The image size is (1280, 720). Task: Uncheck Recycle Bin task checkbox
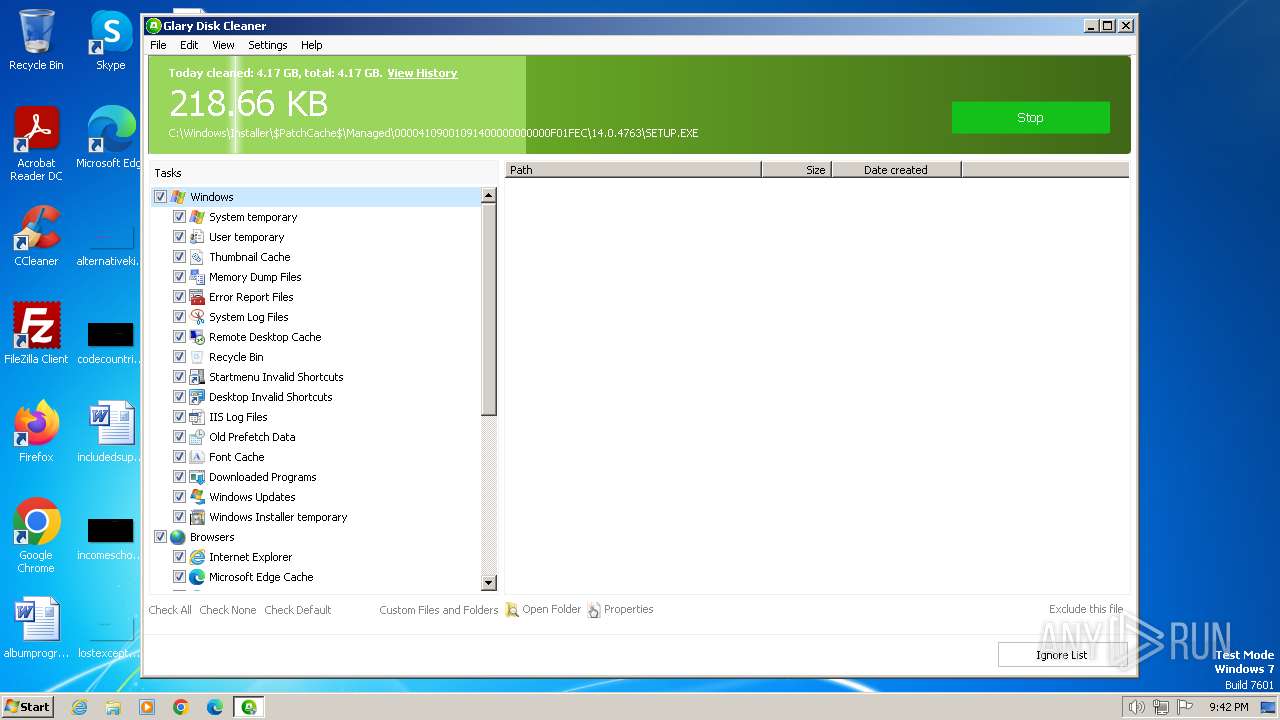(x=179, y=357)
